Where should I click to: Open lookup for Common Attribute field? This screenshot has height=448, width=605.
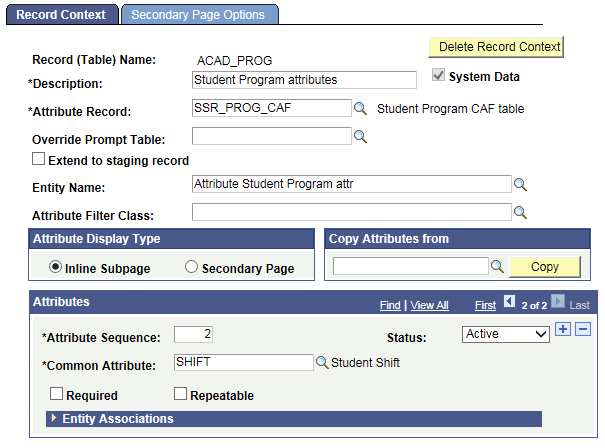coord(322,362)
